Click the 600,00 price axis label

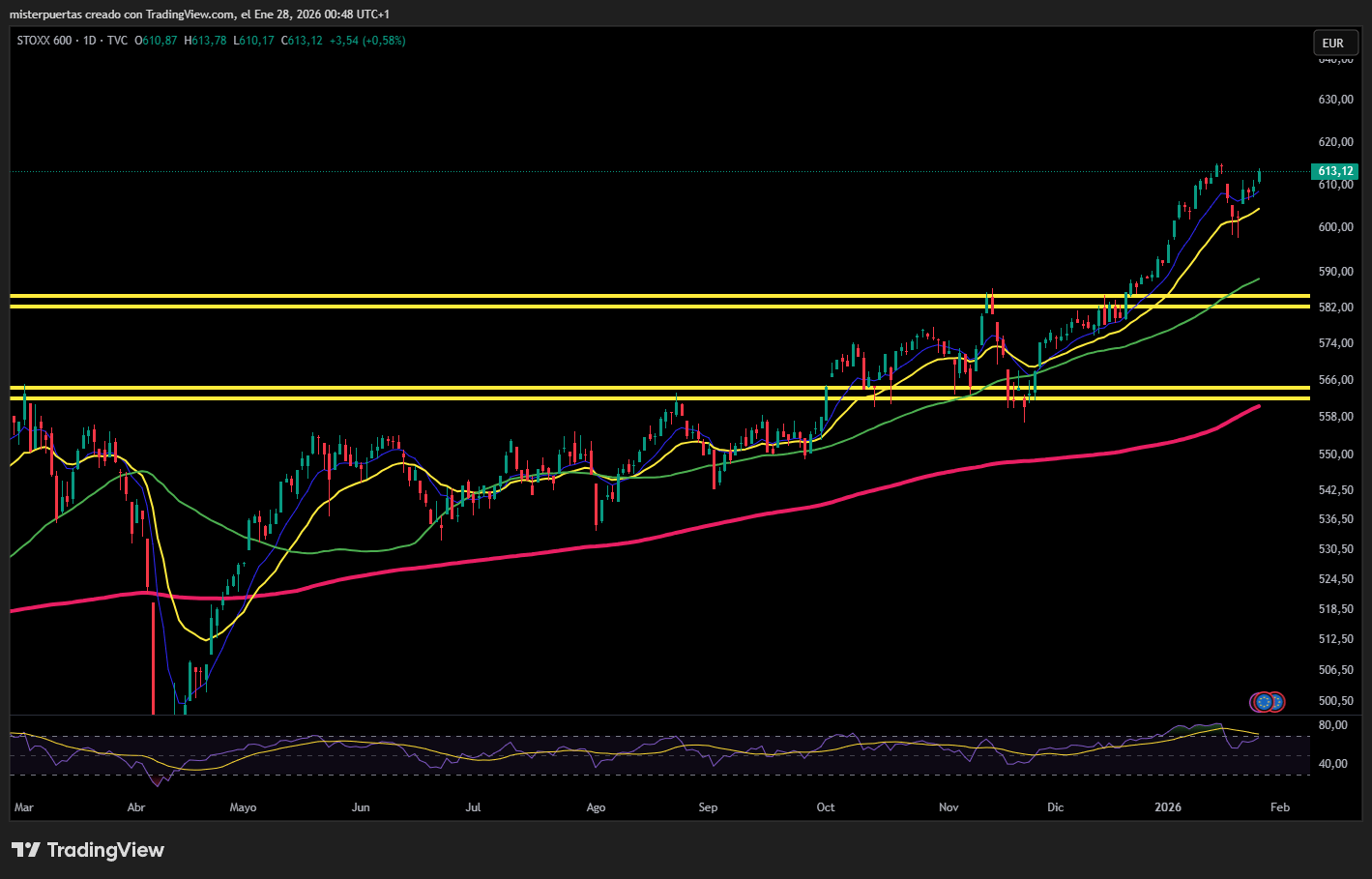pyautogui.click(x=1335, y=227)
